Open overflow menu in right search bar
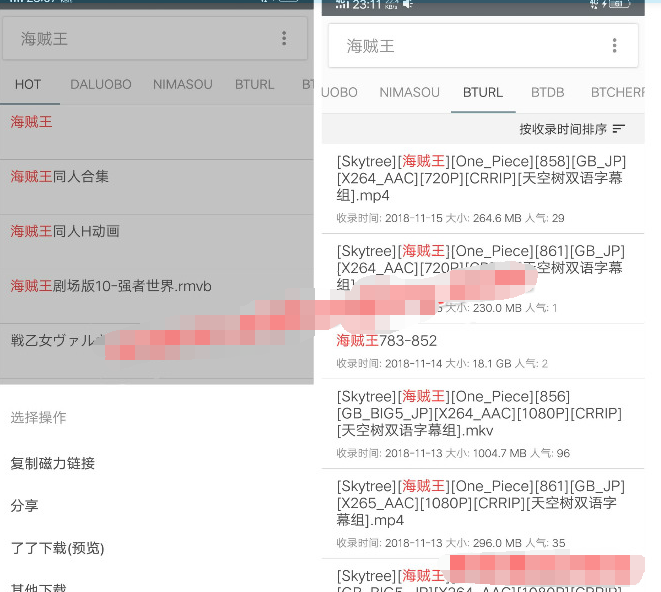The height and width of the screenshot is (592, 661). [615, 46]
